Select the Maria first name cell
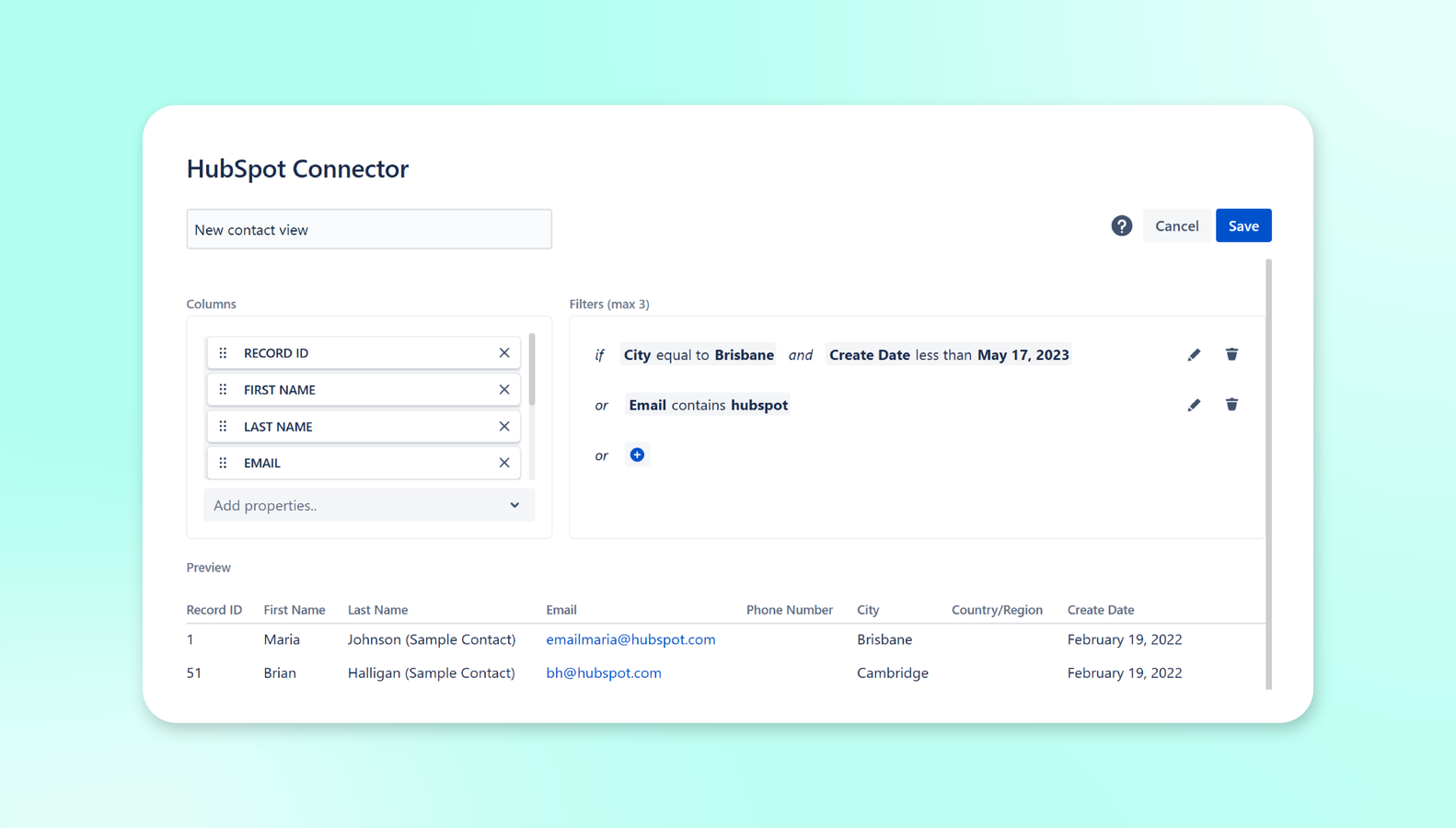The image size is (1456, 828). tap(282, 639)
